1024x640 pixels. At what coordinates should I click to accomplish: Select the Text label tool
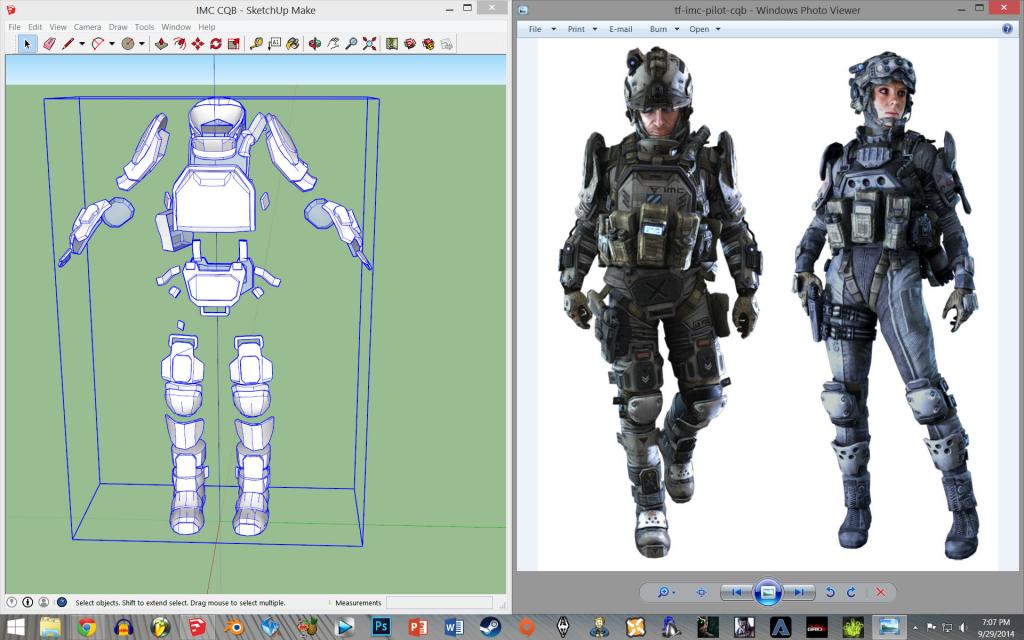click(x=274, y=44)
